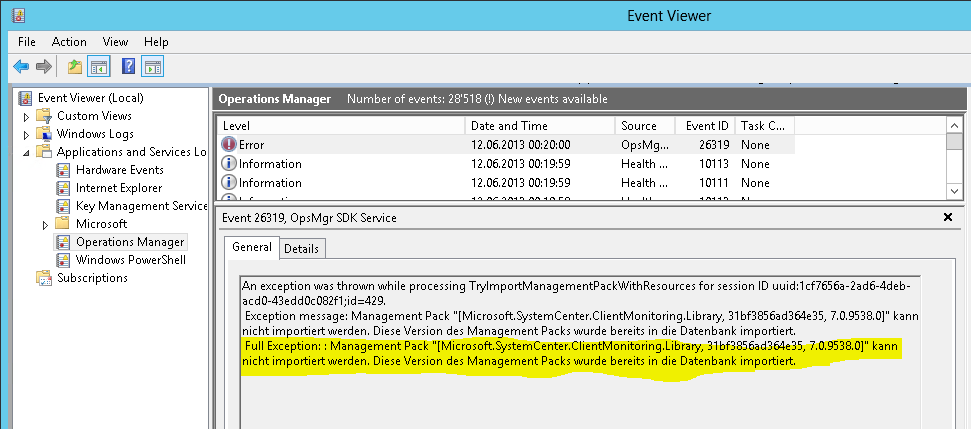971x429 pixels.
Task: Click the Event Viewer (Local) root icon
Action: tap(25, 98)
